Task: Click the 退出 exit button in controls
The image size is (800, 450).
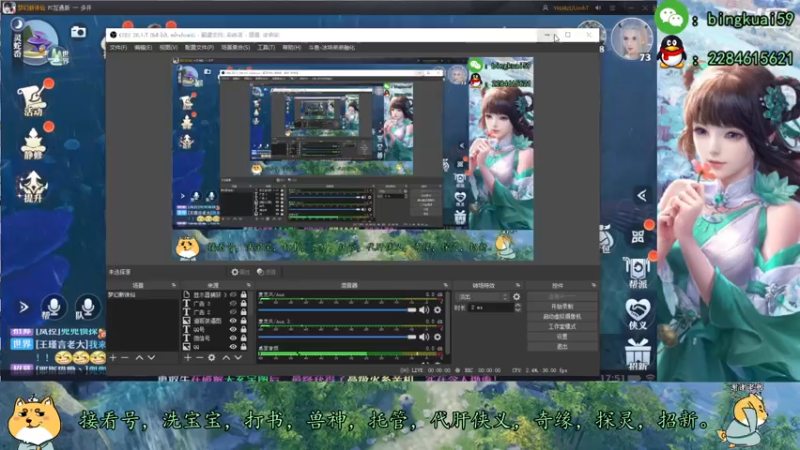Action: (562, 346)
